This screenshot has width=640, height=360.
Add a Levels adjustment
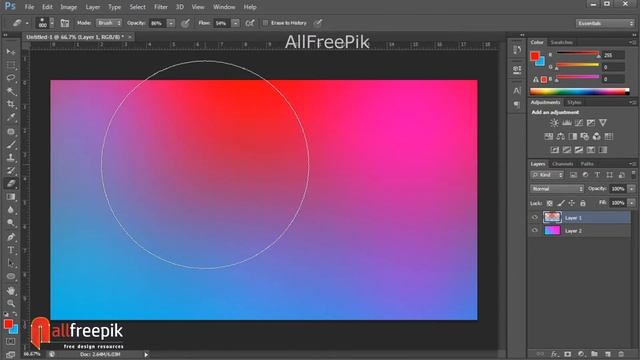click(567, 123)
